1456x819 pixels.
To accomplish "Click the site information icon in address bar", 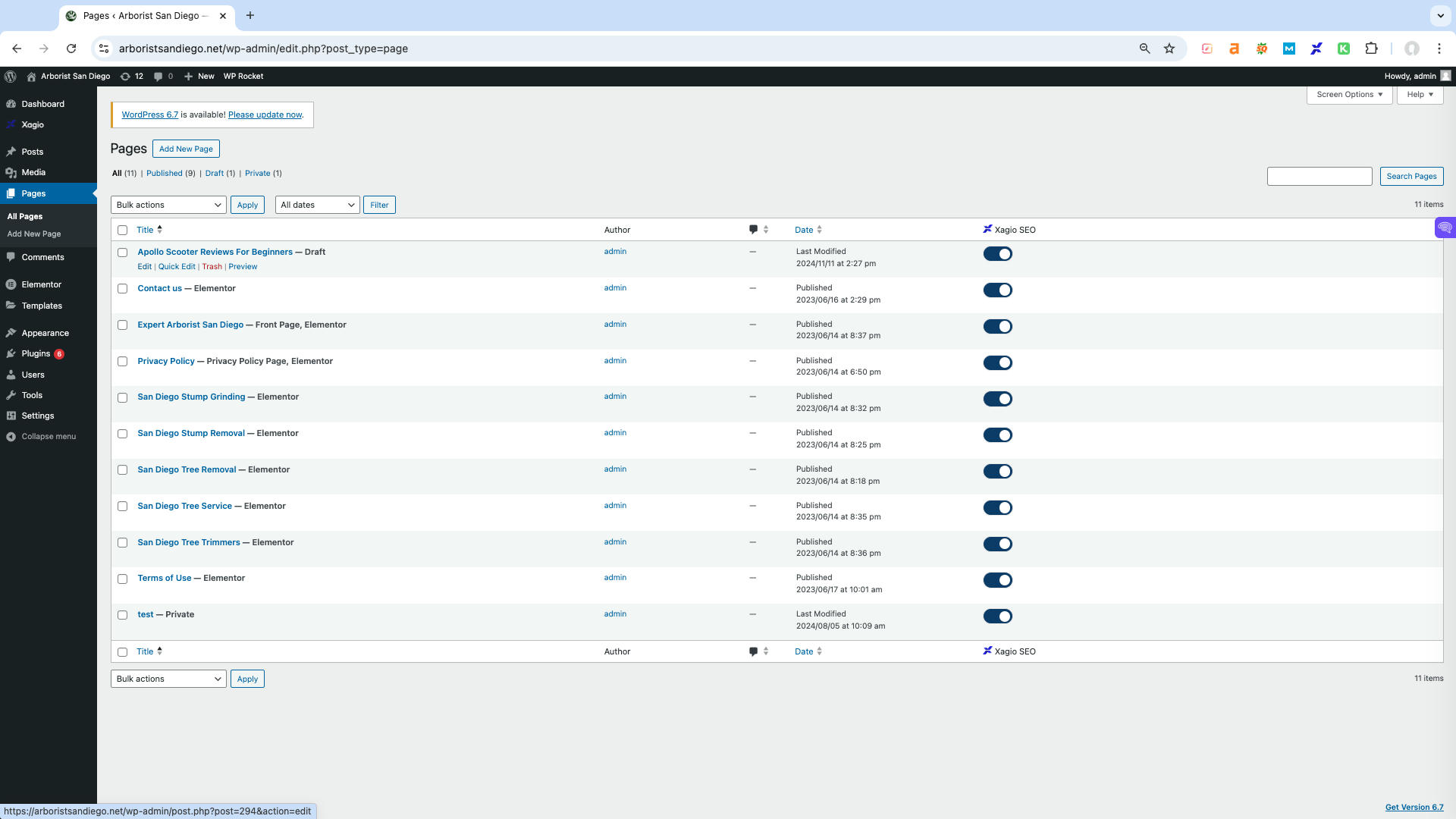I will [104, 49].
